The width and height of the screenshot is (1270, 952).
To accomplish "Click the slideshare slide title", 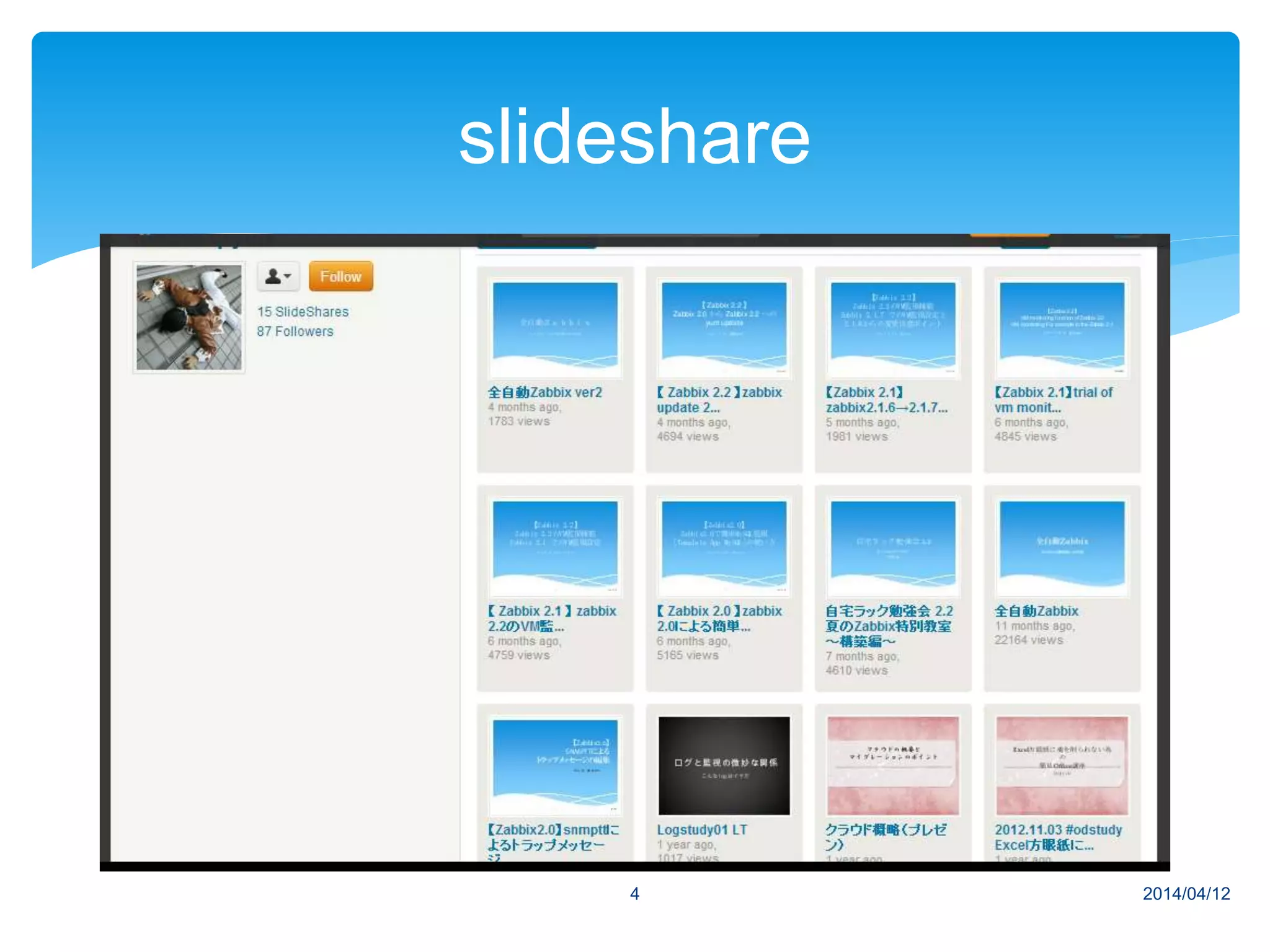I will point(634,137).
